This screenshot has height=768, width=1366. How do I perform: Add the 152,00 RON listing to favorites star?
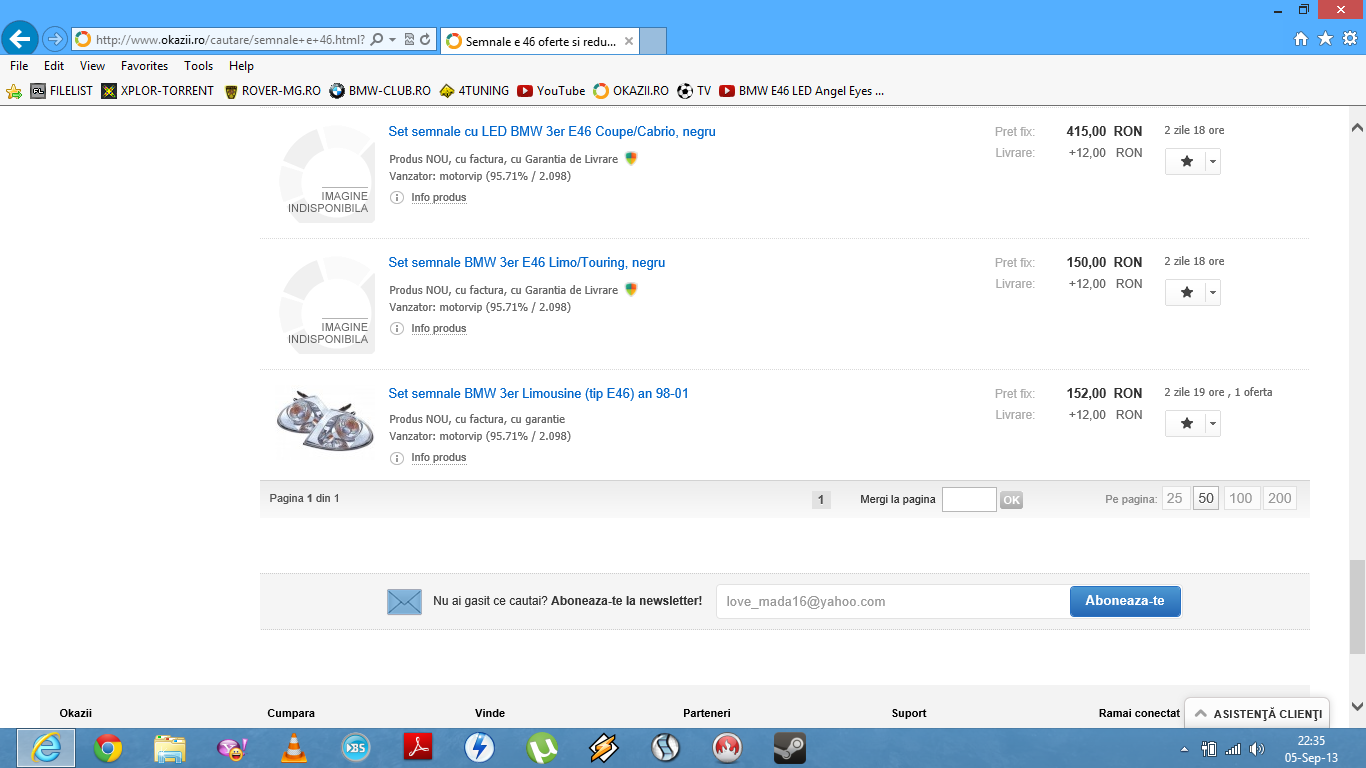point(1186,423)
